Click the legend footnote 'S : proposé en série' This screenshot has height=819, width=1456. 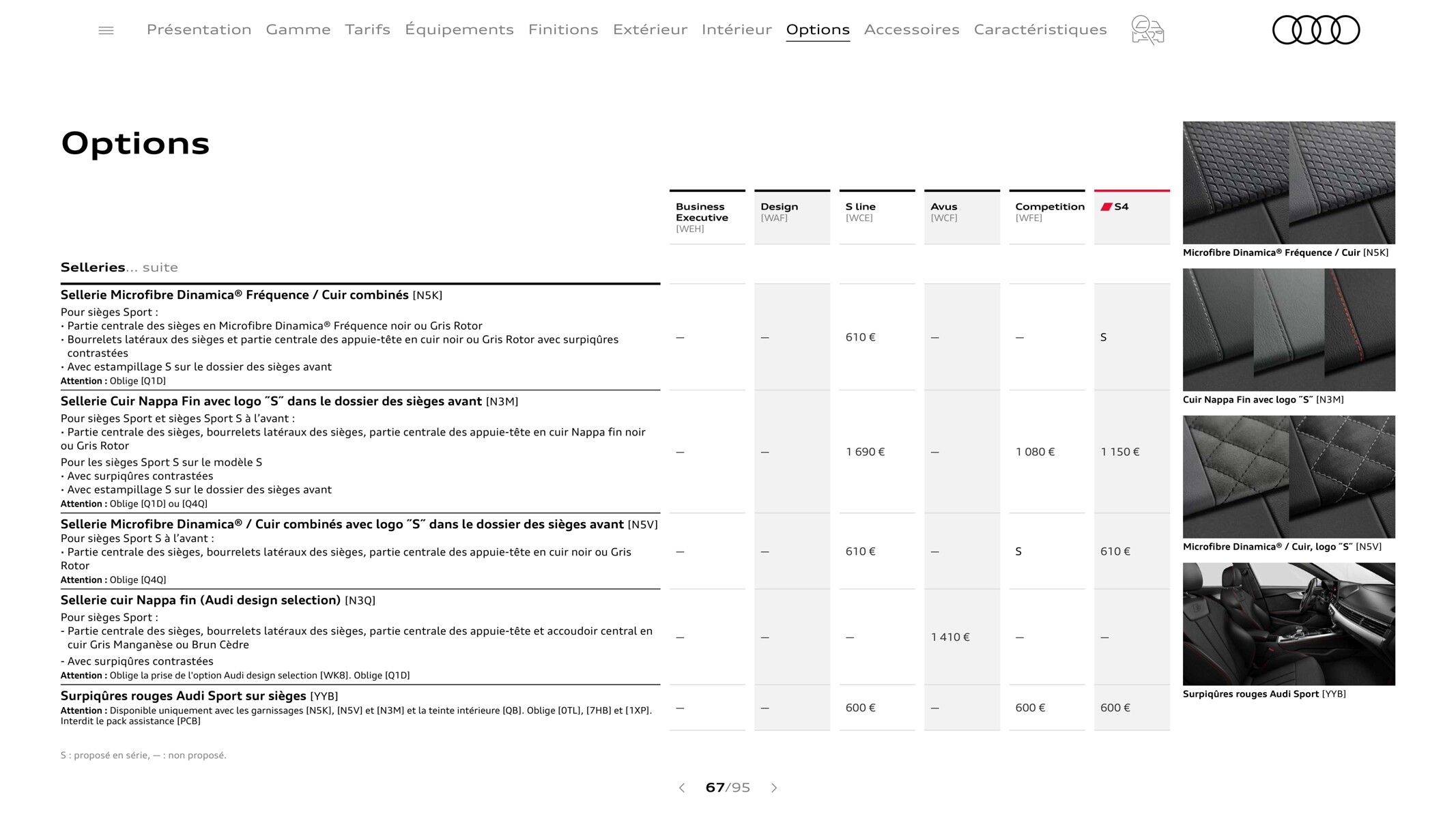click(x=143, y=755)
